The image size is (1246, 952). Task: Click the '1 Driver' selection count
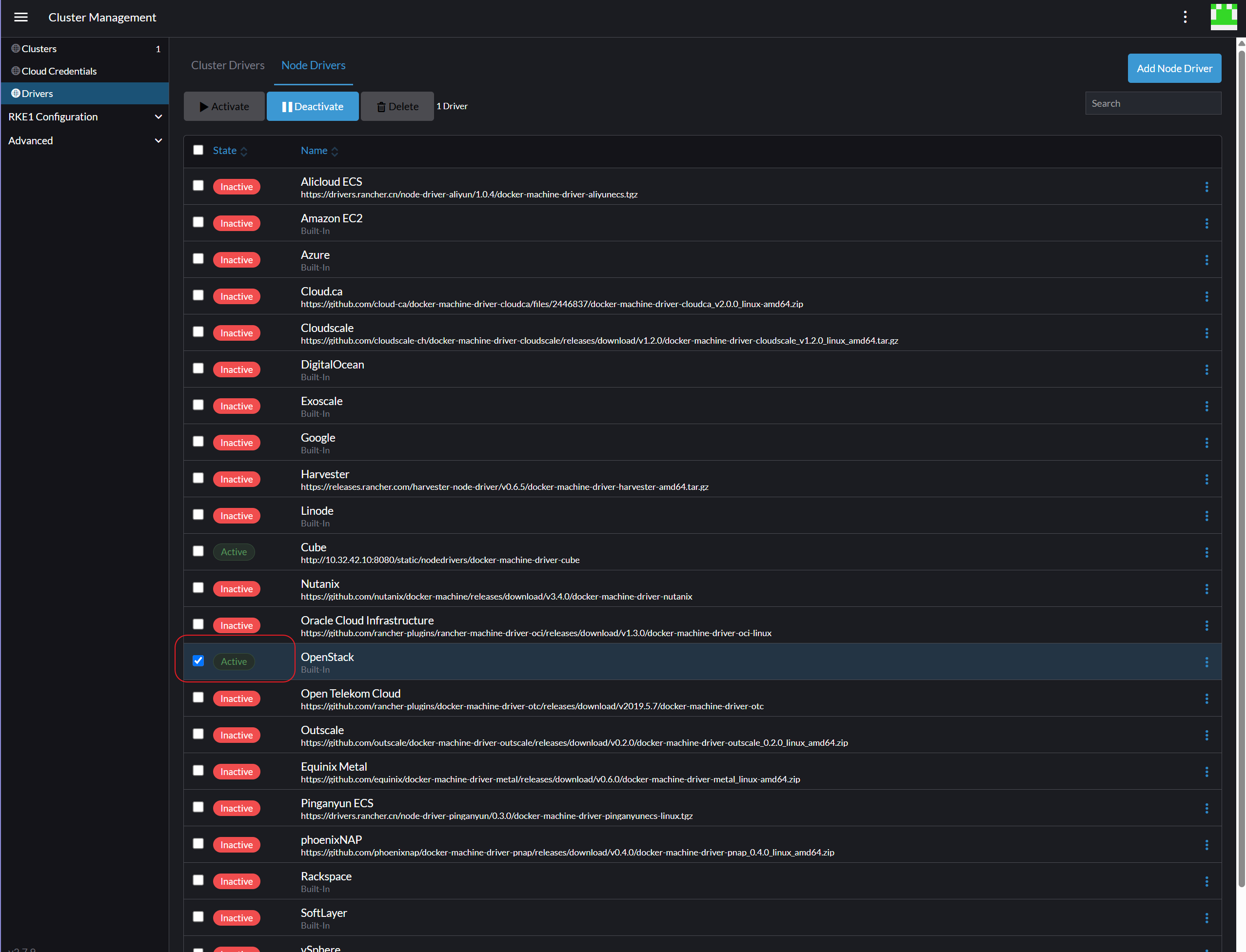(x=452, y=106)
